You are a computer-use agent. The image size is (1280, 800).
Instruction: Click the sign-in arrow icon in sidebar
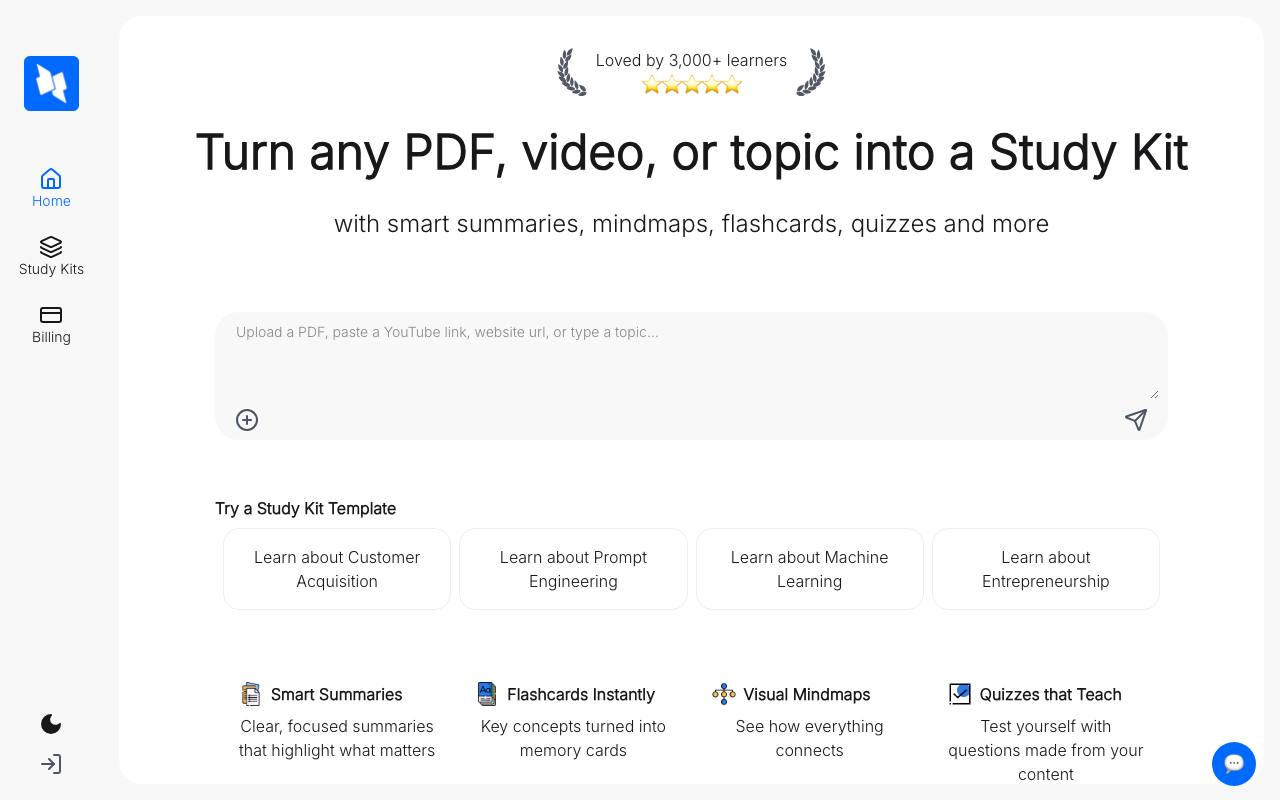(x=51, y=764)
